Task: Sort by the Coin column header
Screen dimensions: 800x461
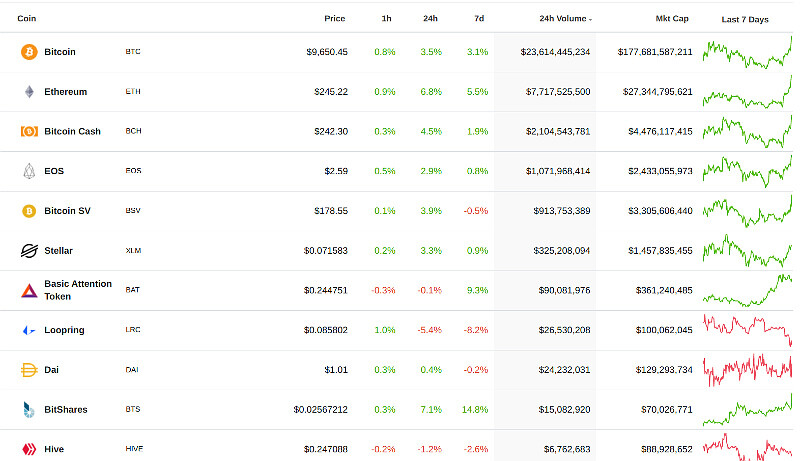Action: click(27, 18)
